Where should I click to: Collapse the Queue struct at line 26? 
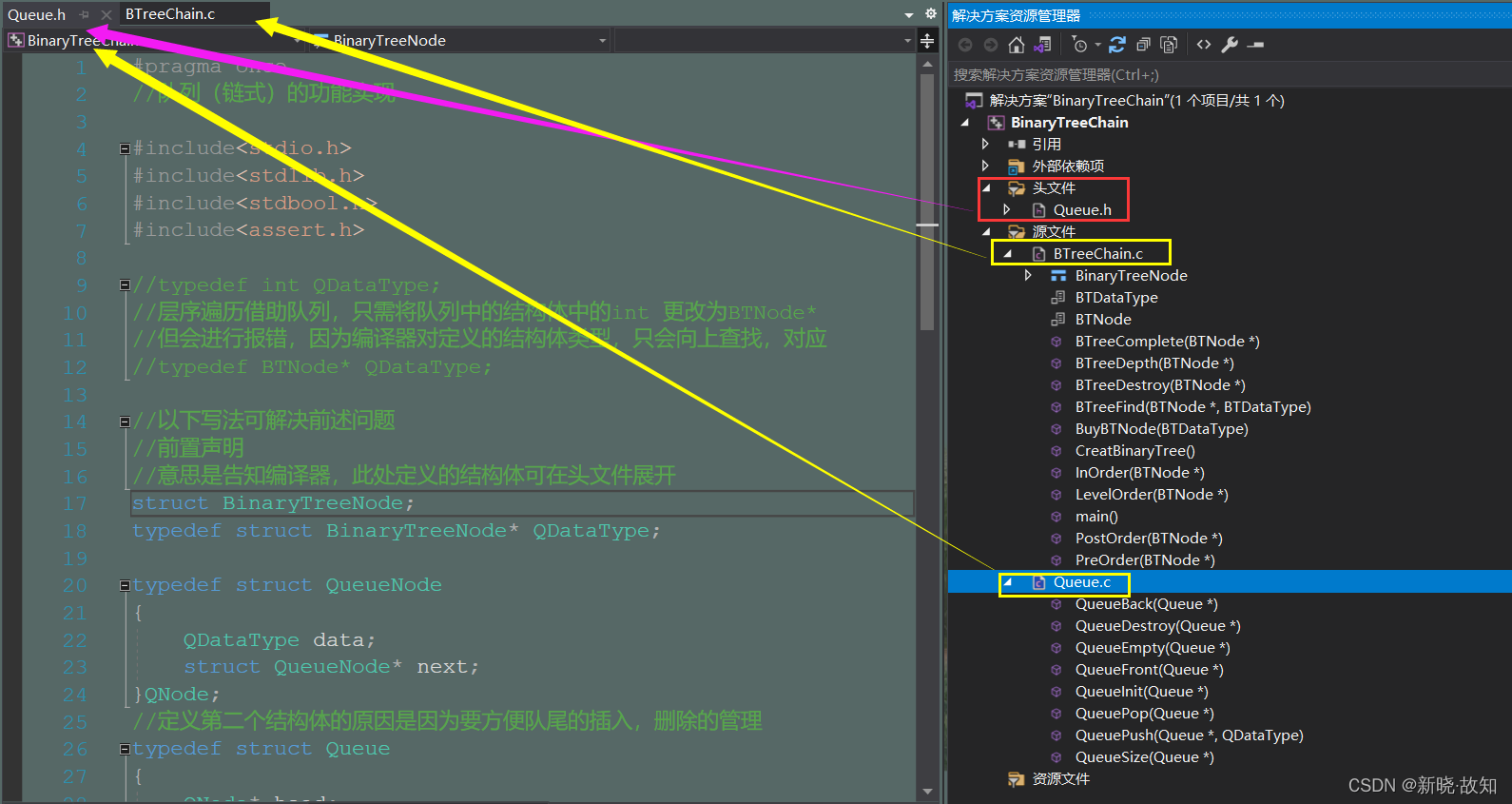[125, 750]
